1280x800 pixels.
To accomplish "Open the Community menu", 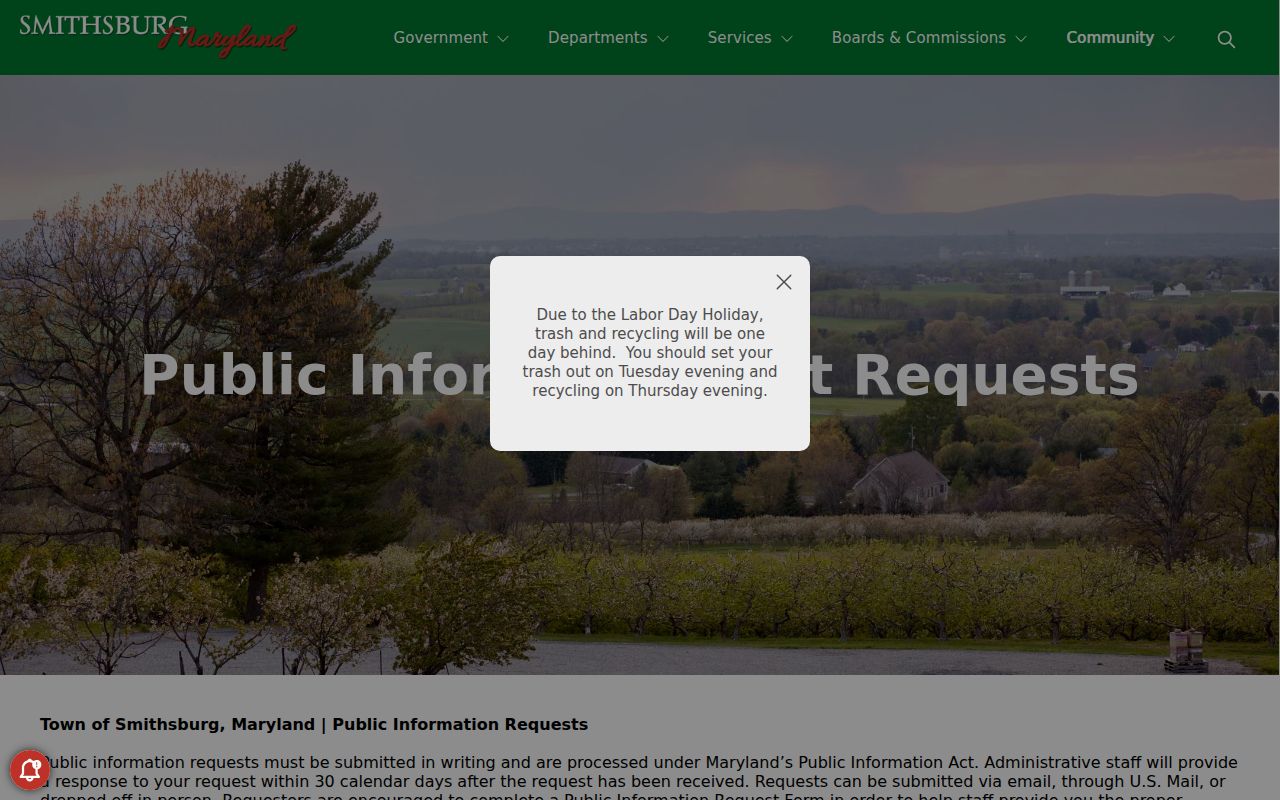I will click(1110, 38).
